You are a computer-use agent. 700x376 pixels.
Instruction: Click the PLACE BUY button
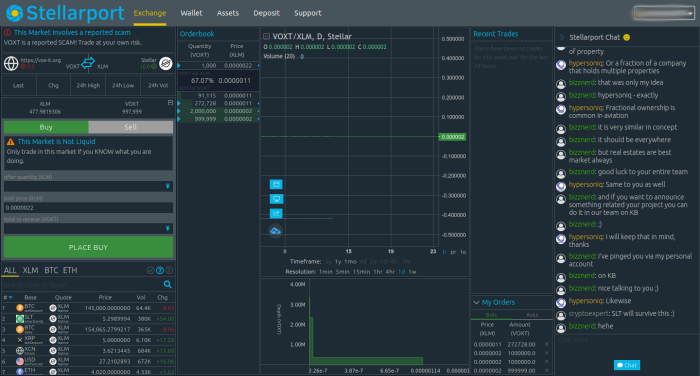point(88,247)
